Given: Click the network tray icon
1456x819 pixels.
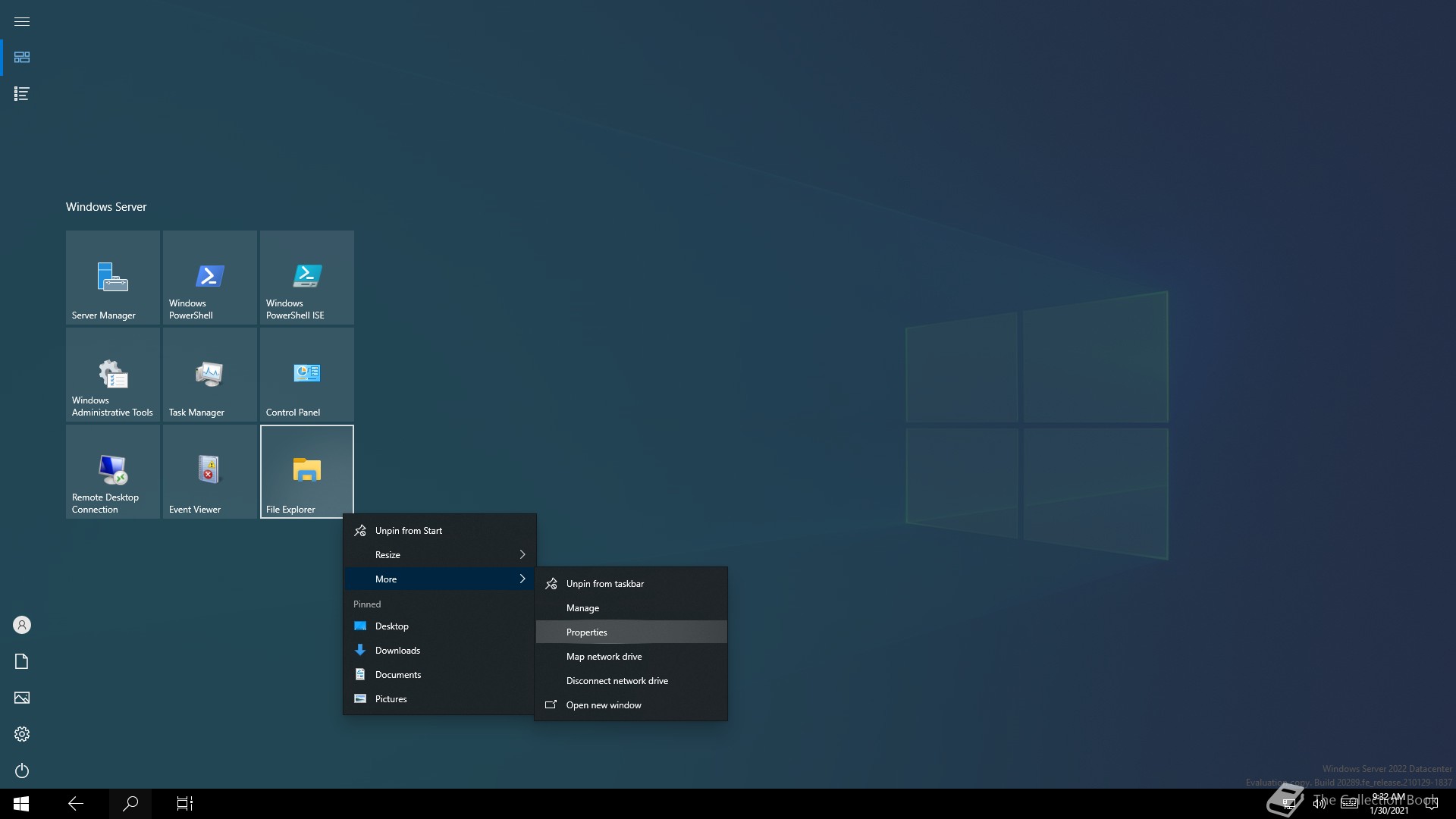Looking at the screenshot, I should (1288, 804).
